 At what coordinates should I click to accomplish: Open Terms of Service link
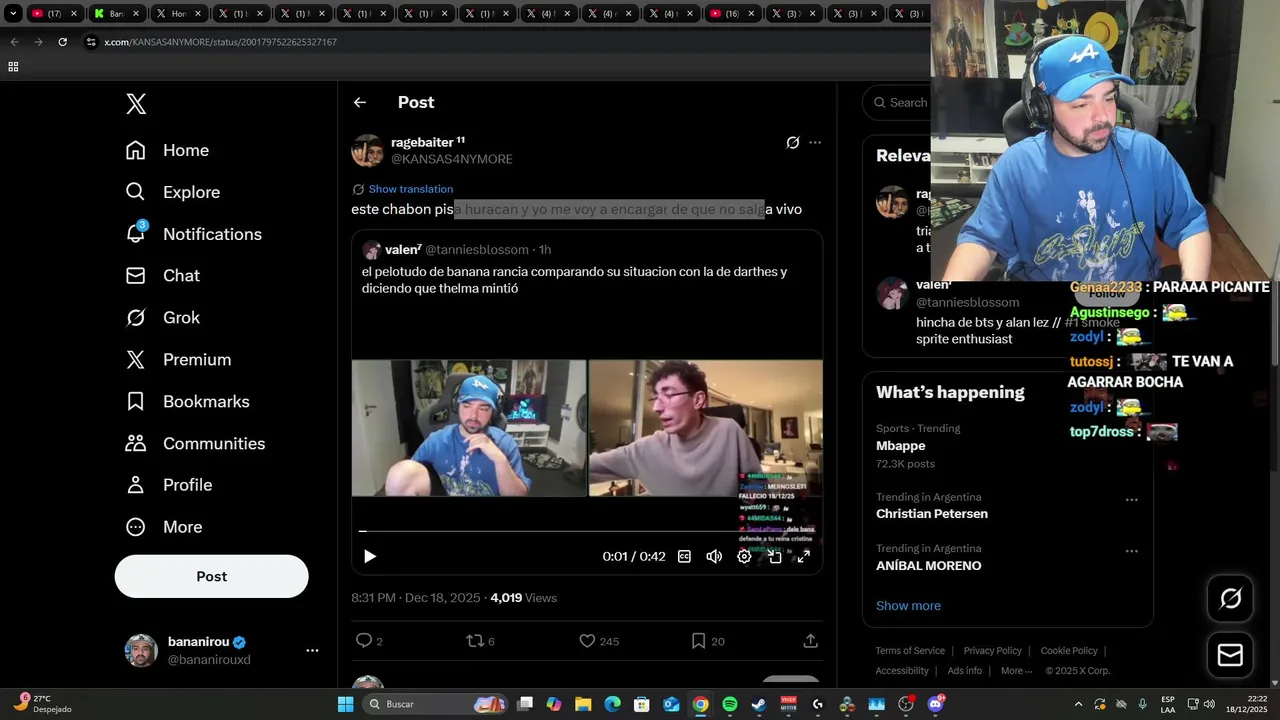[910, 651]
